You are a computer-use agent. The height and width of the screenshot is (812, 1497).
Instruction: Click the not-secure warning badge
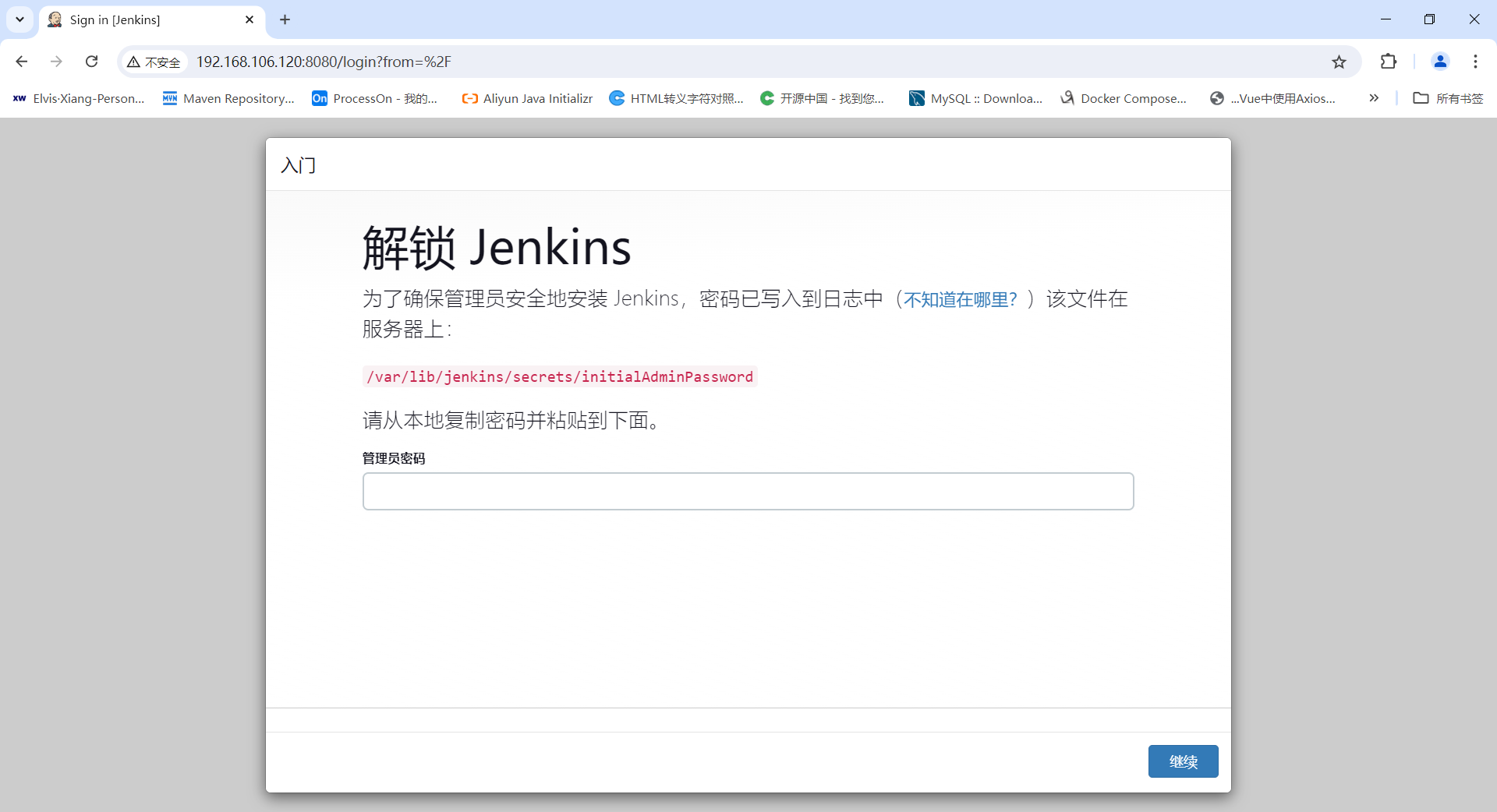point(154,62)
